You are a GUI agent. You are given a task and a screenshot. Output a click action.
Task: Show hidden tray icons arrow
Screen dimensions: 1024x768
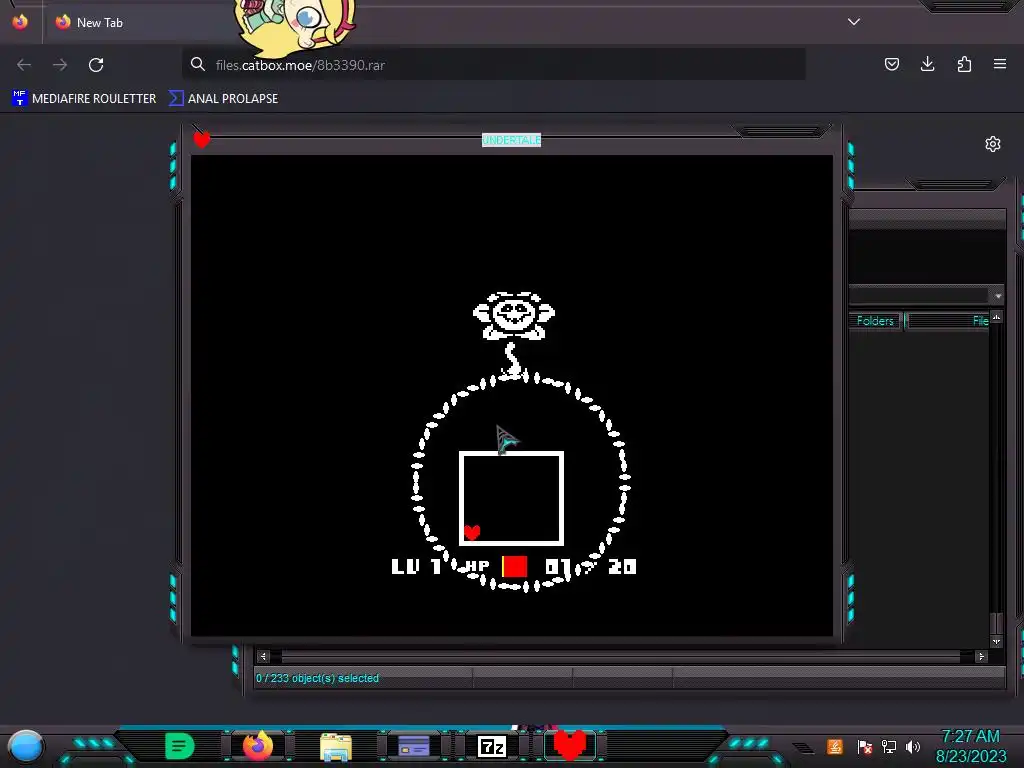[803, 747]
